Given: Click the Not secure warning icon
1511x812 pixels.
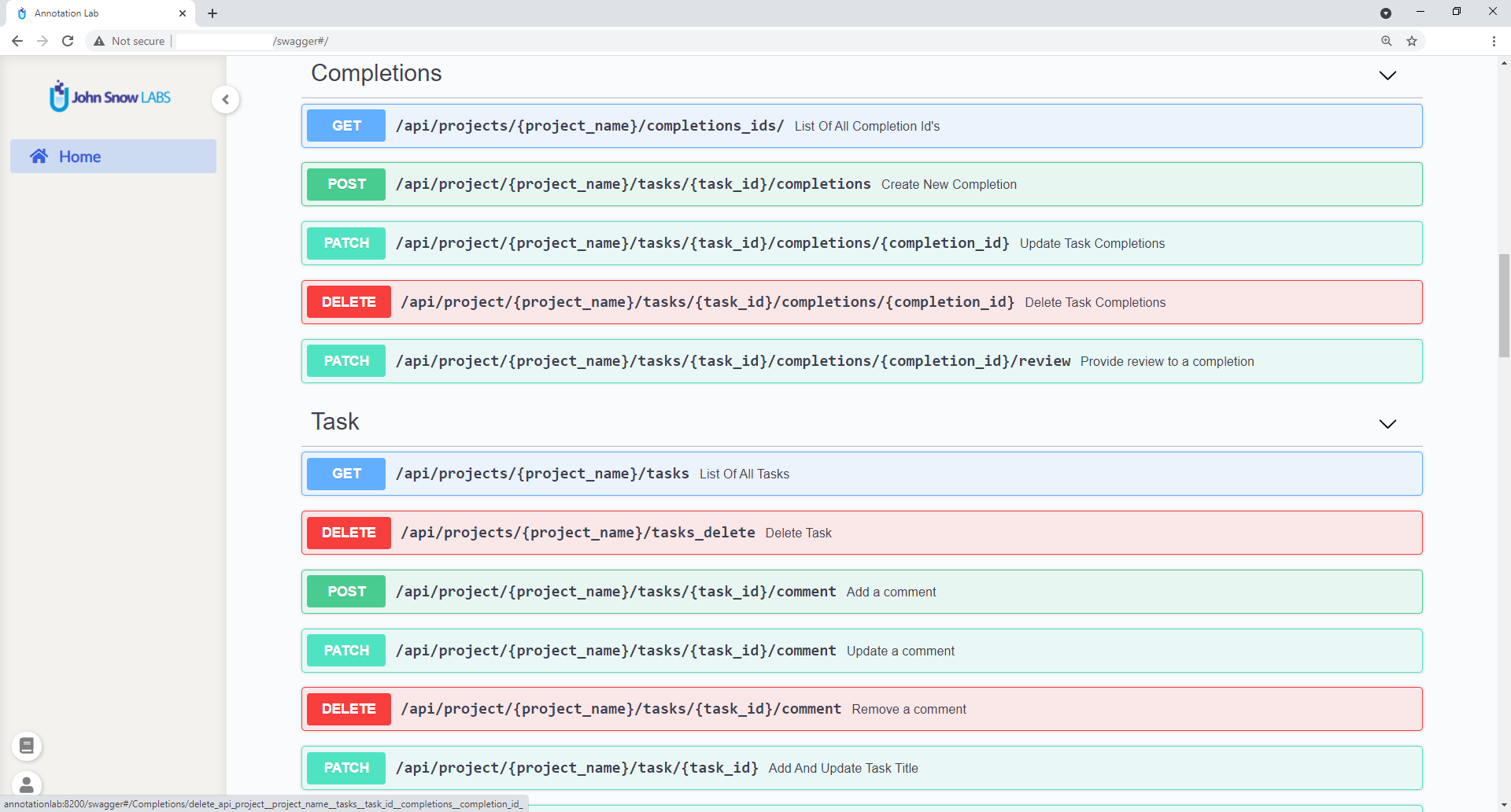Looking at the screenshot, I should 99,41.
